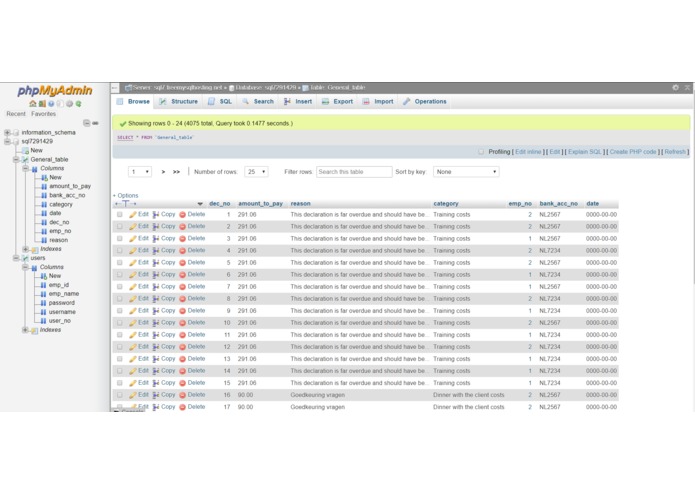The width and height of the screenshot is (695, 494).
Task: Open the page number dropdown
Action: pos(140,172)
